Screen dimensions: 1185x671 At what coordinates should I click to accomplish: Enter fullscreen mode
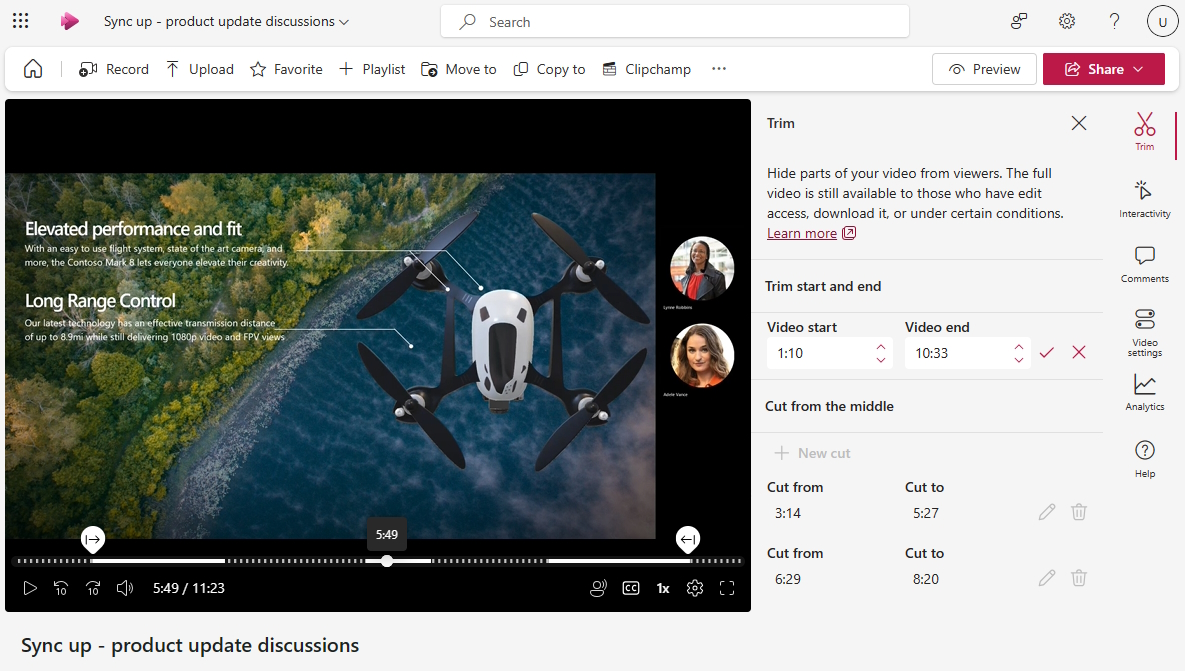tap(727, 588)
